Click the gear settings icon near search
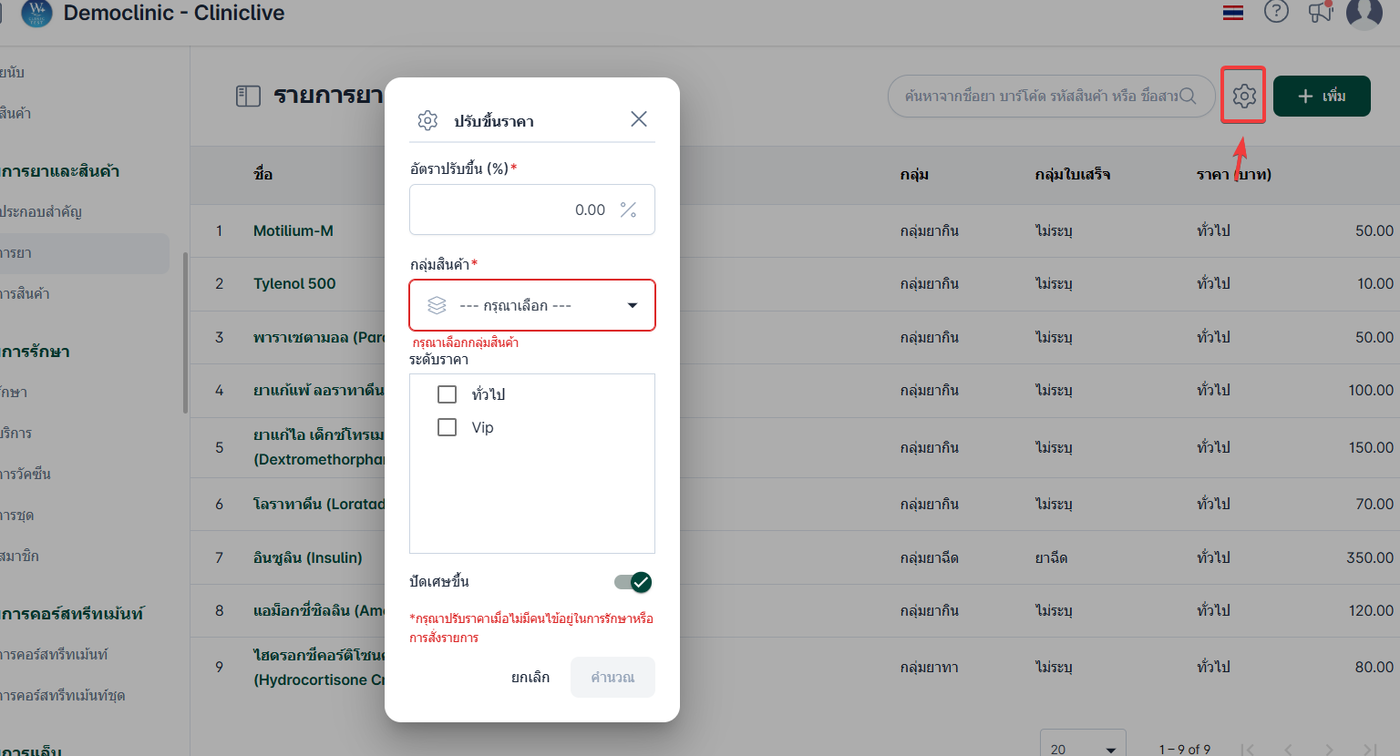 (x=1244, y=96)
